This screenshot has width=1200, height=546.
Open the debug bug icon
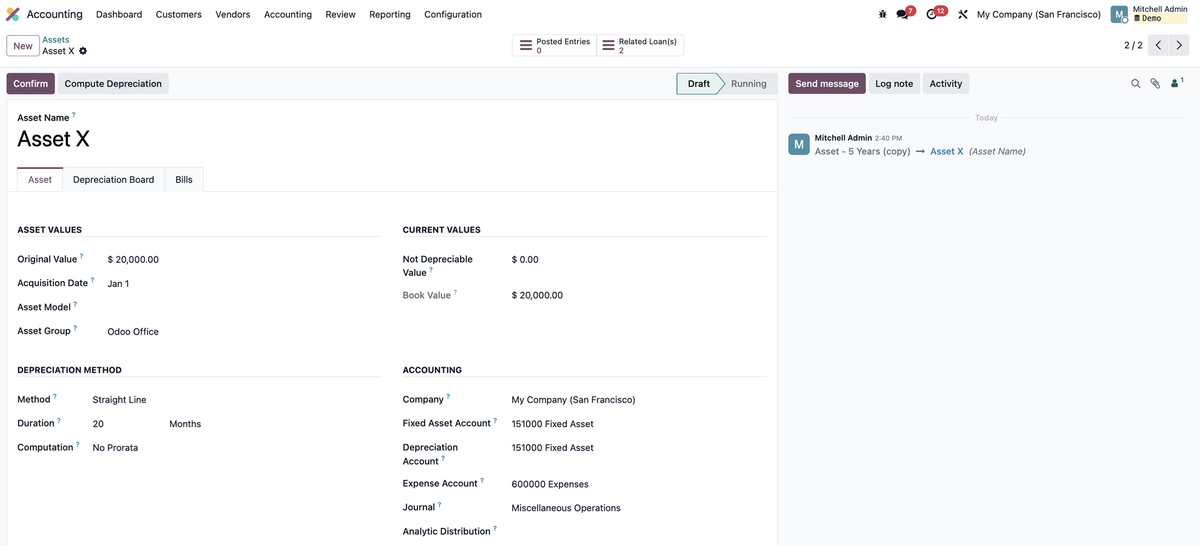click(x=882, y=14)
